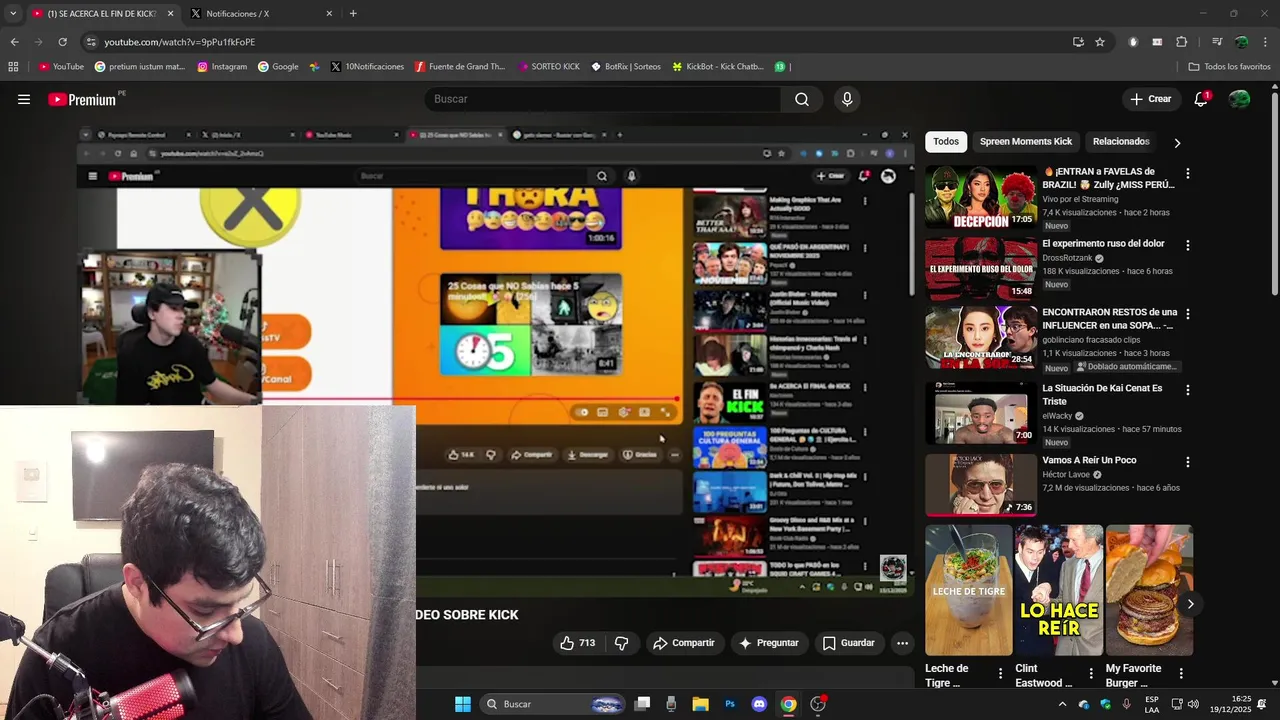Save the video with Guardar
Image resolution: width=1280 pixels, height=720 pixels.
pyautogui.click(x=848, y=643)
